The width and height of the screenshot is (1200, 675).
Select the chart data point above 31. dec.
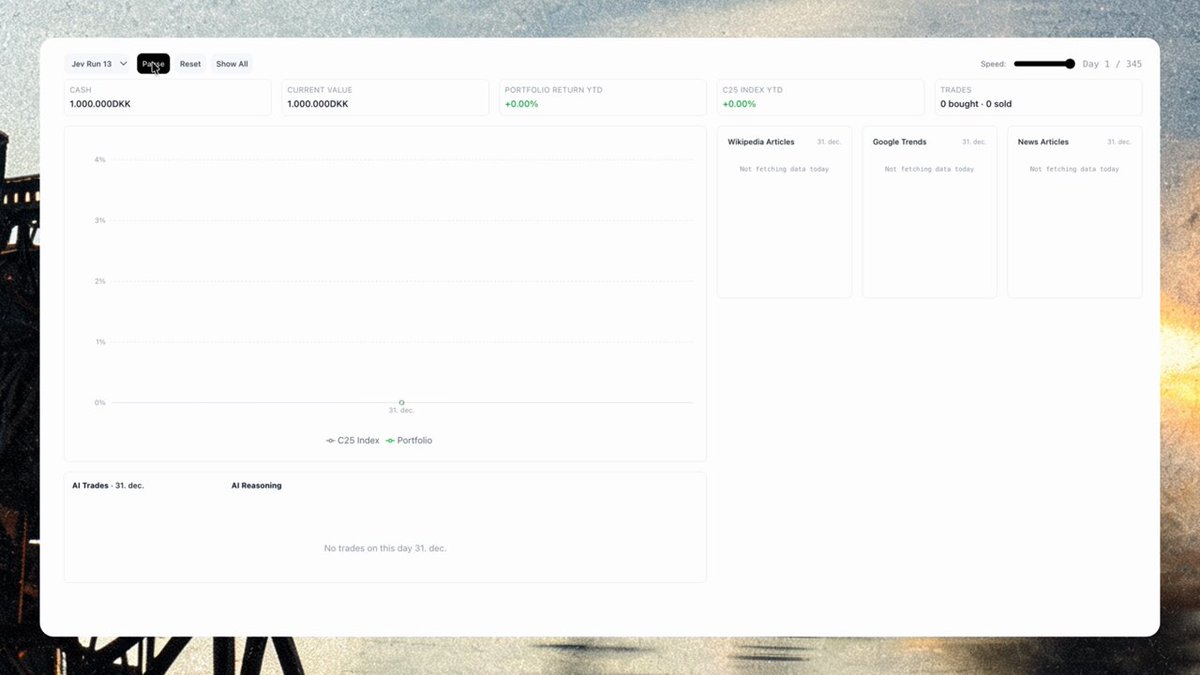(401, 402)
